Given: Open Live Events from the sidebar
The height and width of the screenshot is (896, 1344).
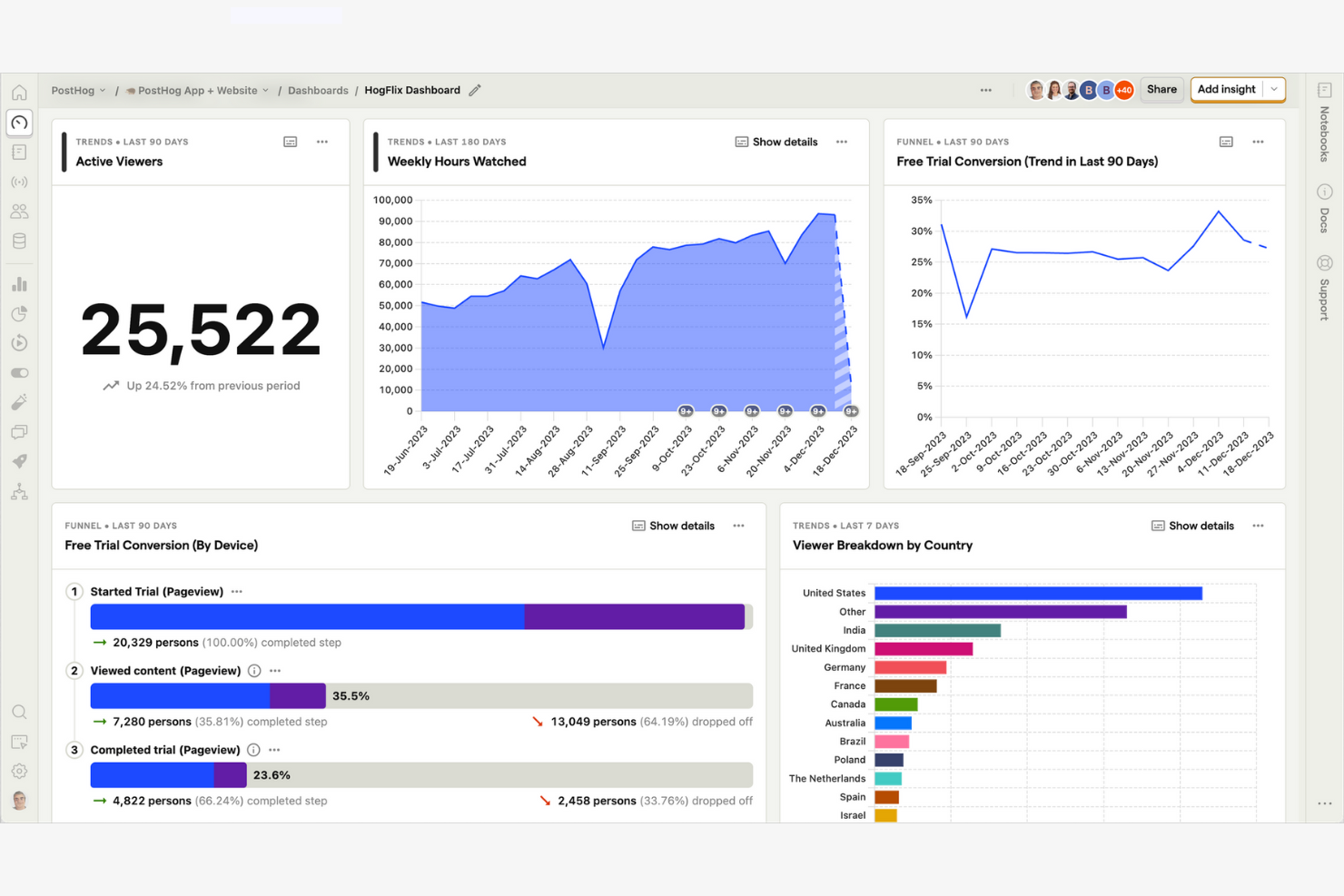Looking at the screenshot, I should point(19,182).
